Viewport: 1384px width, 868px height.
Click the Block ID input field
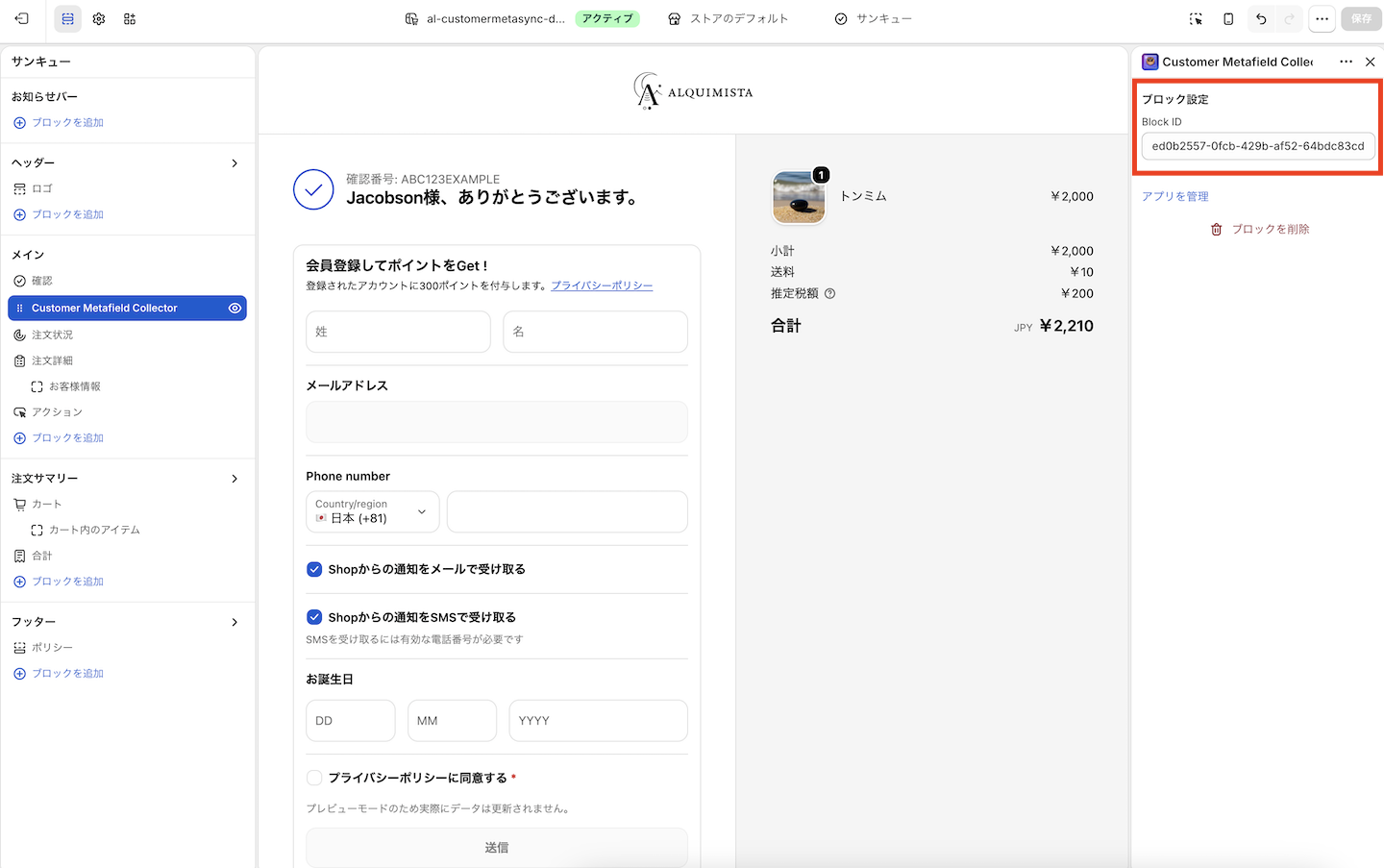[x=1258, y=146]
